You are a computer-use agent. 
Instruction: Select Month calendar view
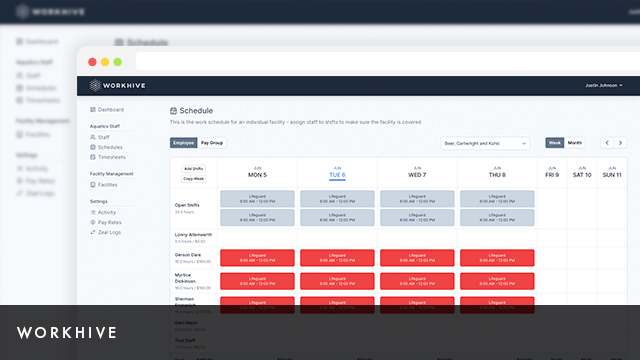click(x=575, y=143)
